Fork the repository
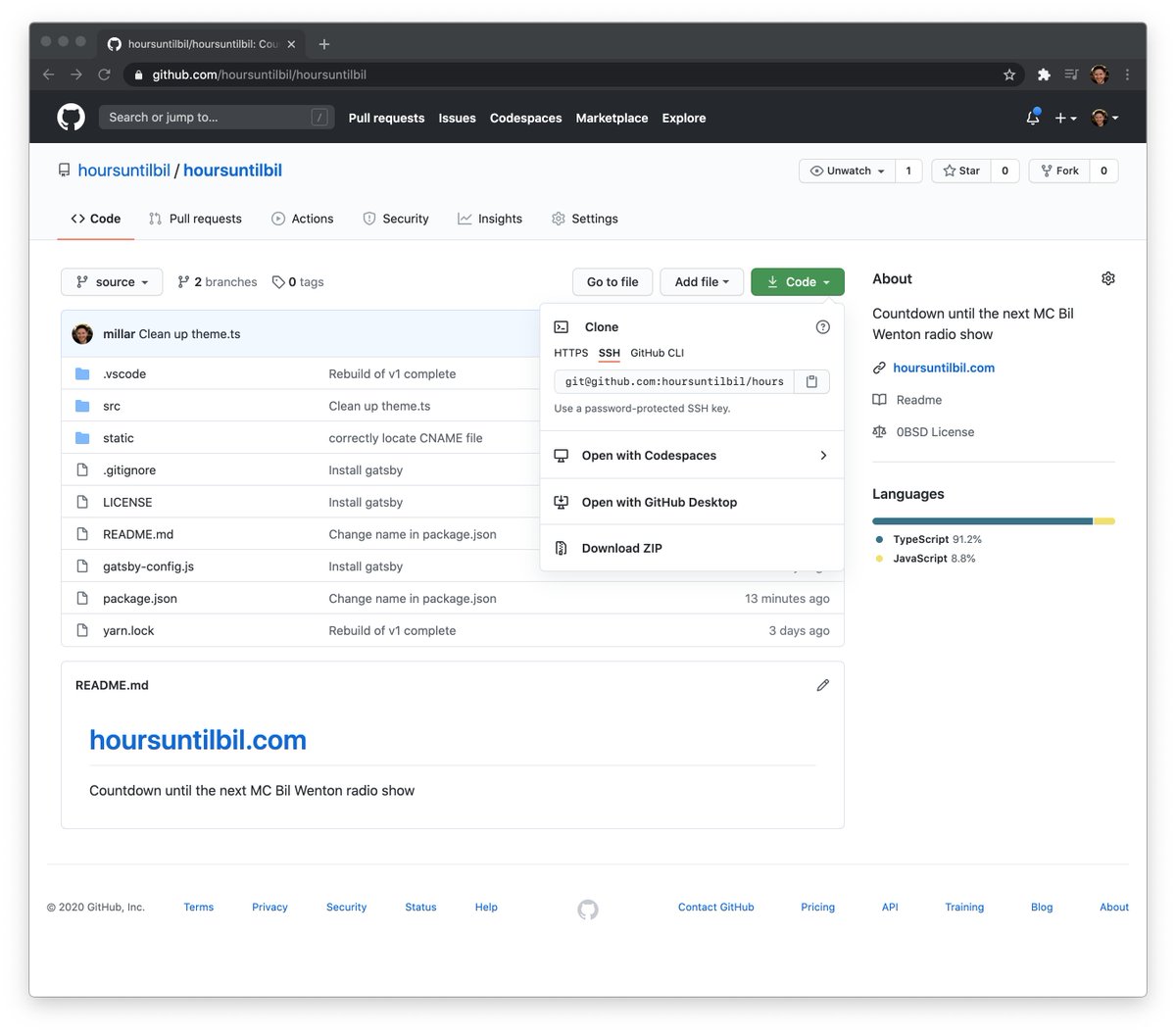 point(1059,171)
